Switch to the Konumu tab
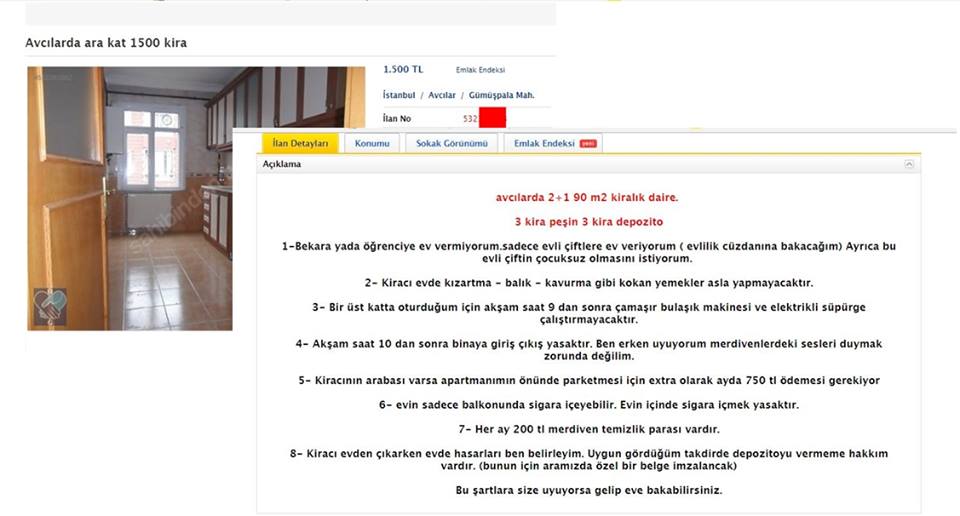960x516 pixels. click(372, 143)
